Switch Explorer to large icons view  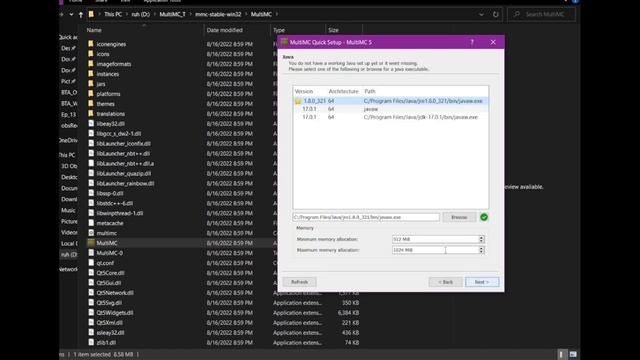(x=573, y=354)
